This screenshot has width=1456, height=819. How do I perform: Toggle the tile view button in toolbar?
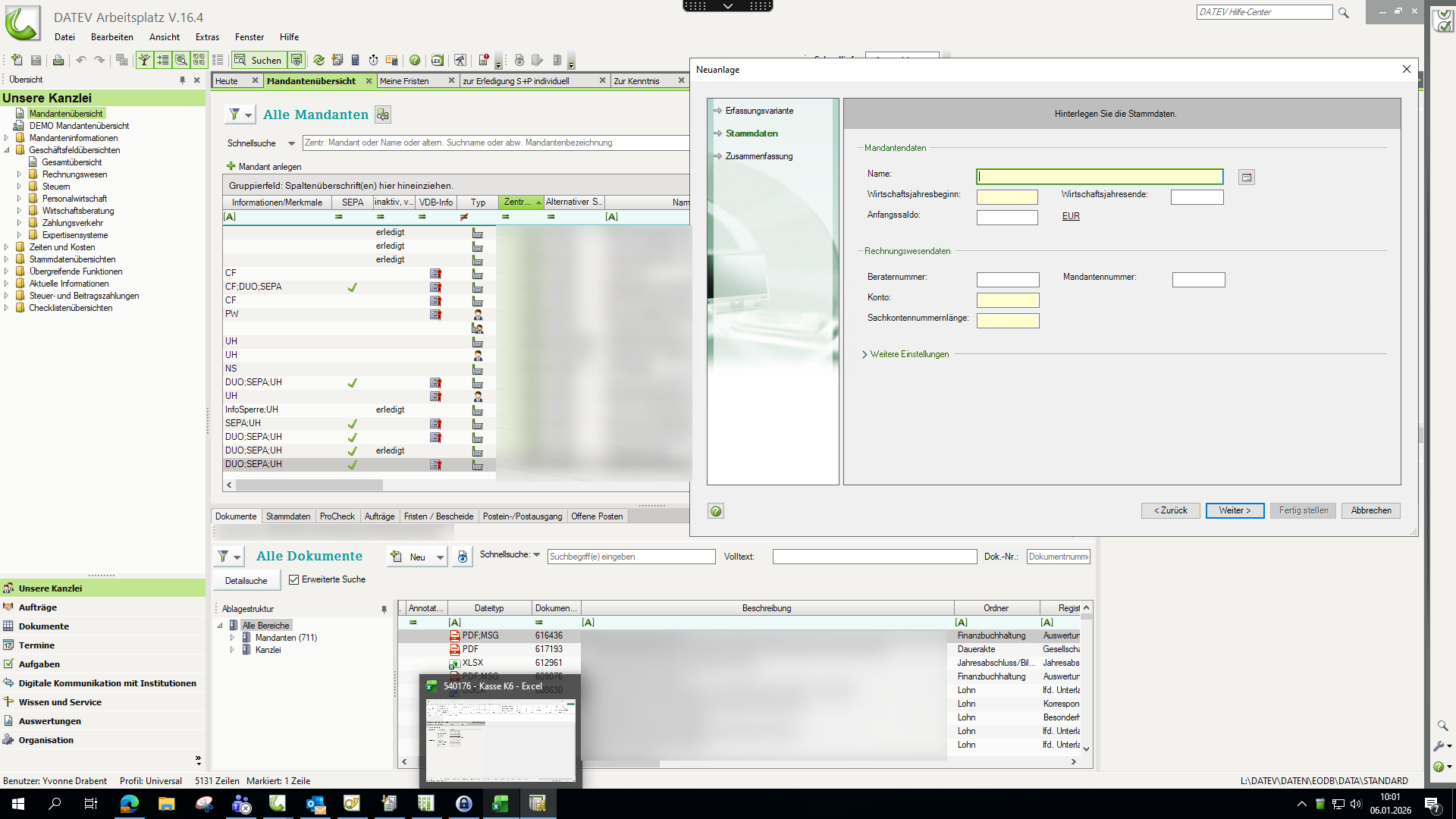(x=199, y=60)
